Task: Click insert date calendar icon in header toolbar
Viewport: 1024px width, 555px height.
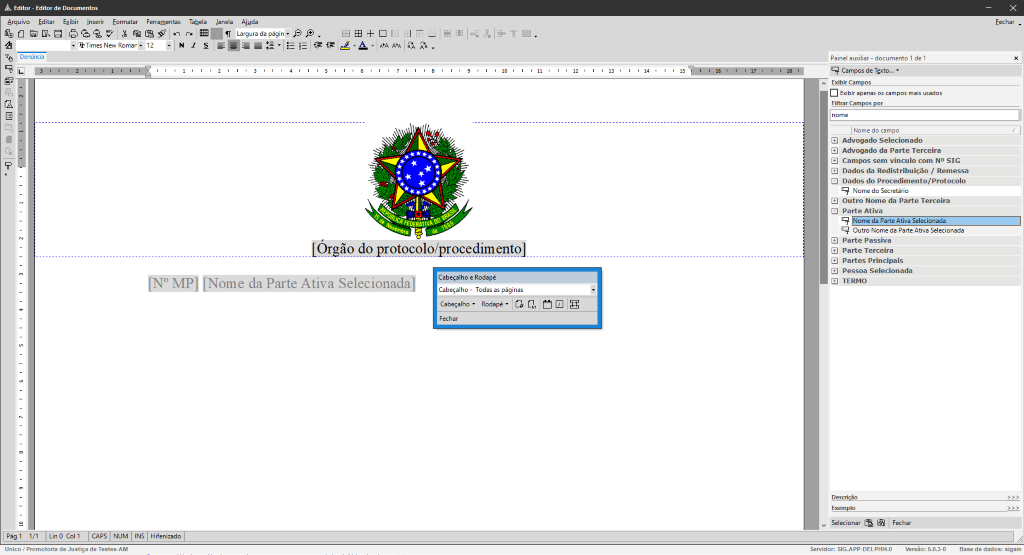Action: (x=547, y=304)
